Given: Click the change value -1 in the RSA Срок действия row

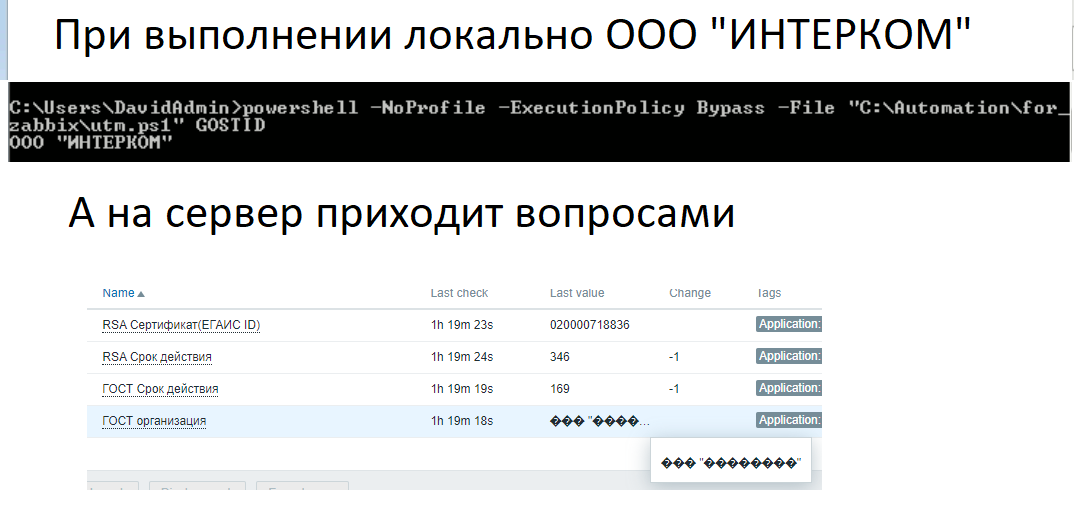Looking at the screenshot, I should point(674,357).
